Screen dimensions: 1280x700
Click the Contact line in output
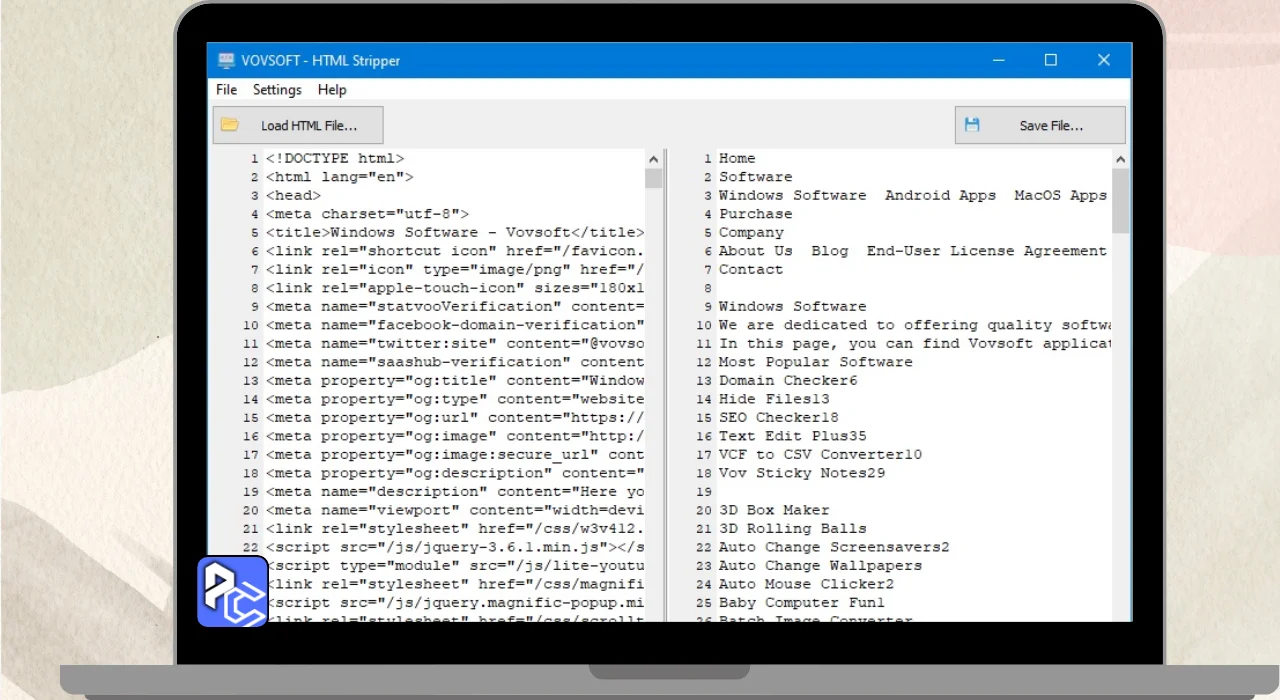[751, 269]
